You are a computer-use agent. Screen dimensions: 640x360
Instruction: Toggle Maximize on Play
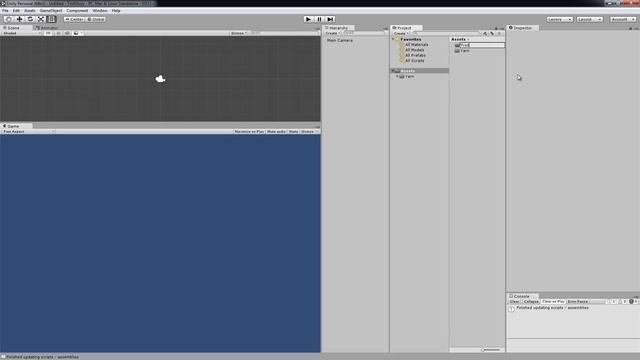click(x=249, y=131)
